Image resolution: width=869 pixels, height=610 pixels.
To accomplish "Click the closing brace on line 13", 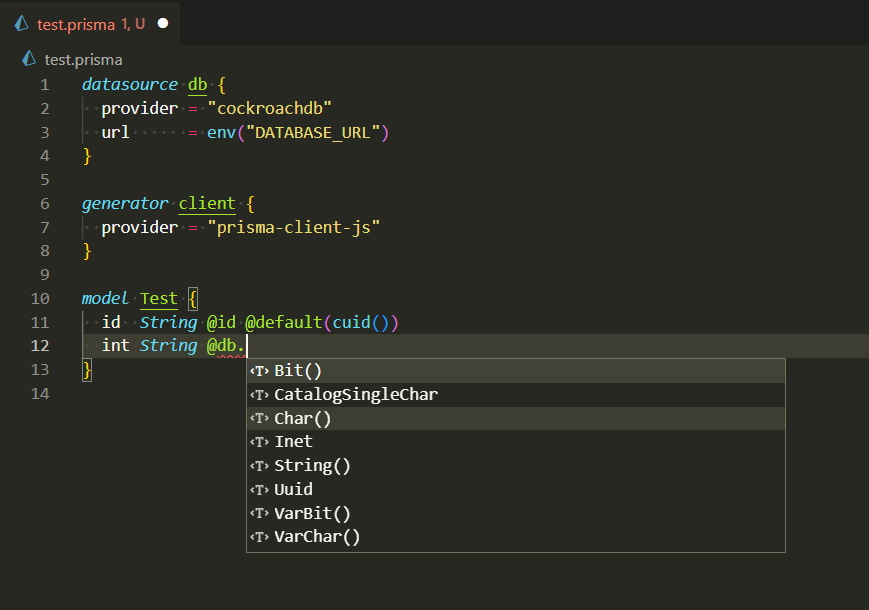I will (87, 370).
